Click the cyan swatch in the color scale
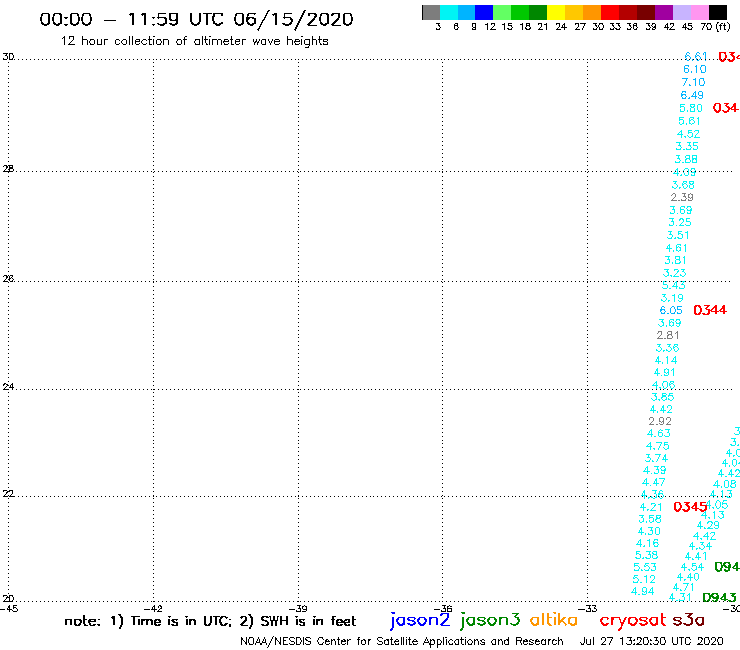Screen dimensions: 740x650 [x=449, y=12]
